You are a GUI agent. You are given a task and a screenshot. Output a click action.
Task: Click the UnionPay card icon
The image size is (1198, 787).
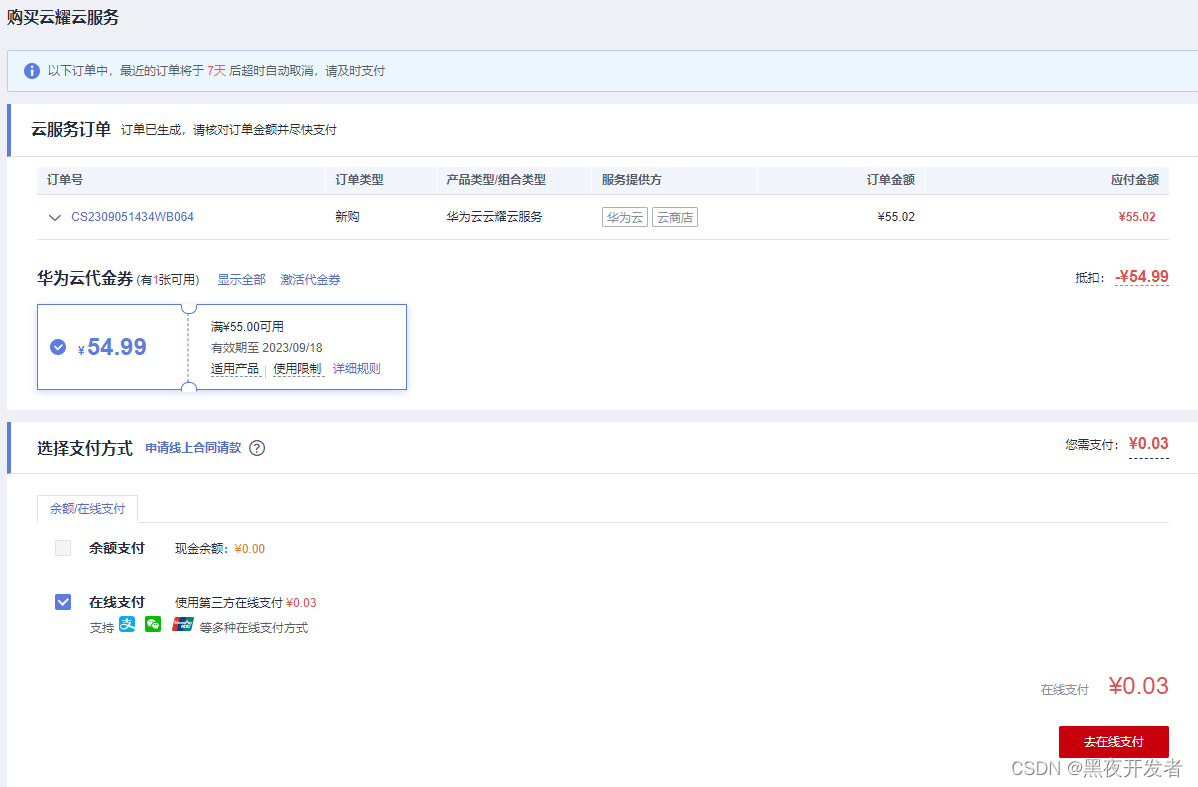183,624
